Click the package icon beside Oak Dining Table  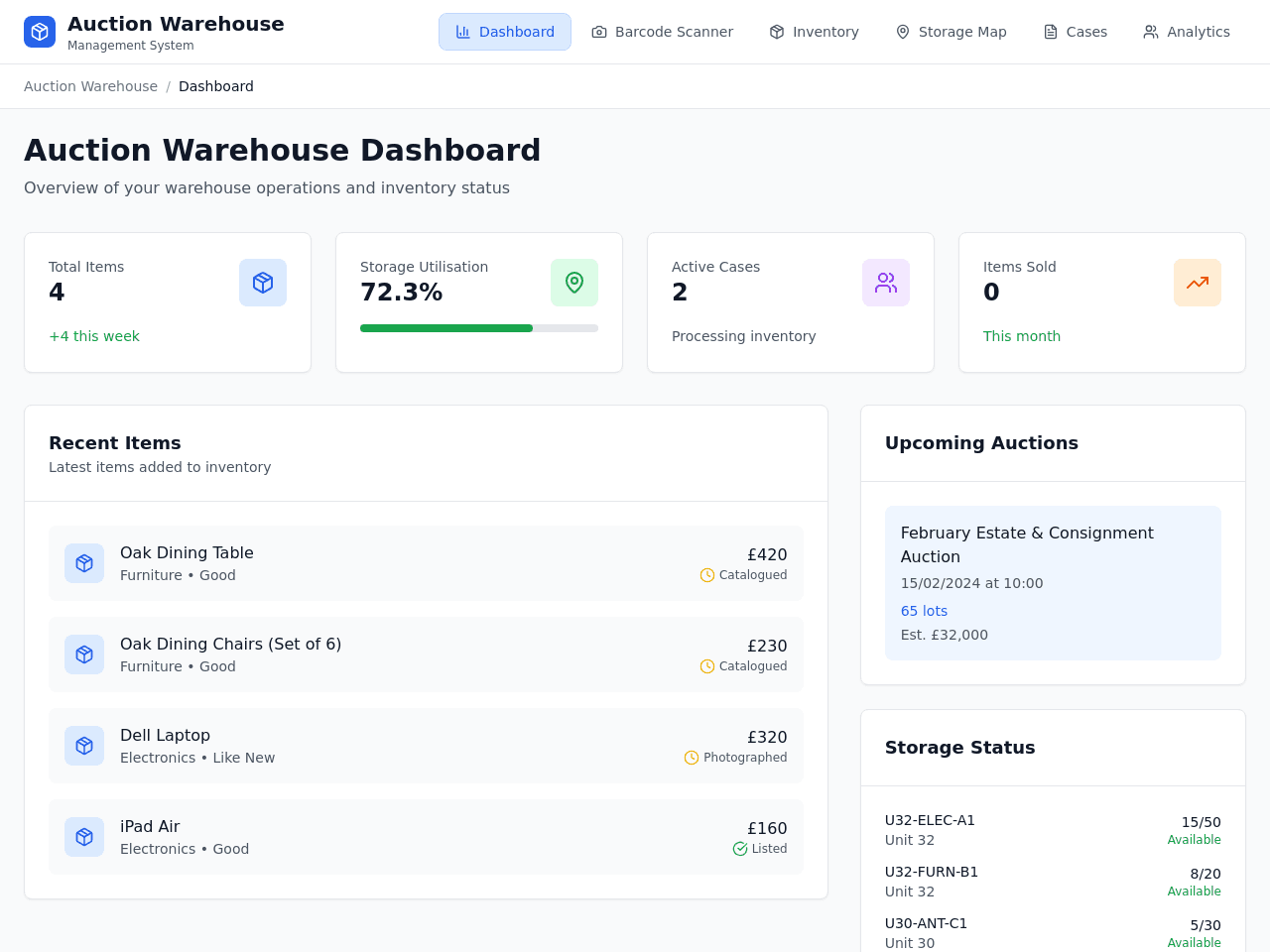[84, 563]
